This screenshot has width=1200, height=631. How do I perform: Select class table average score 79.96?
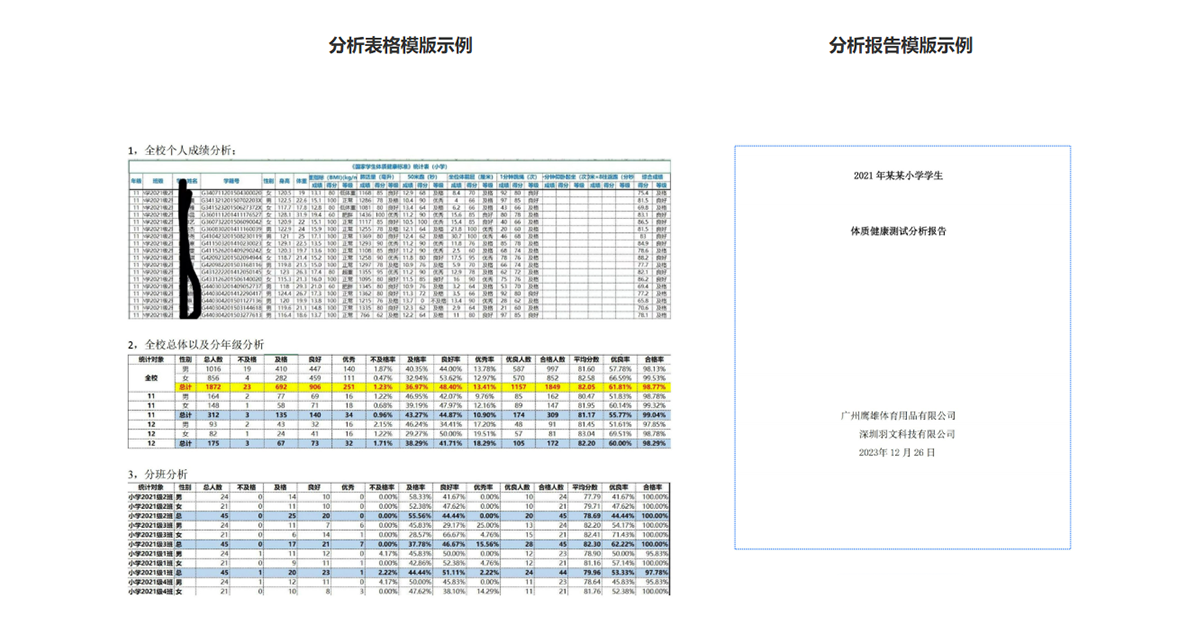click(x=591, y=572)
